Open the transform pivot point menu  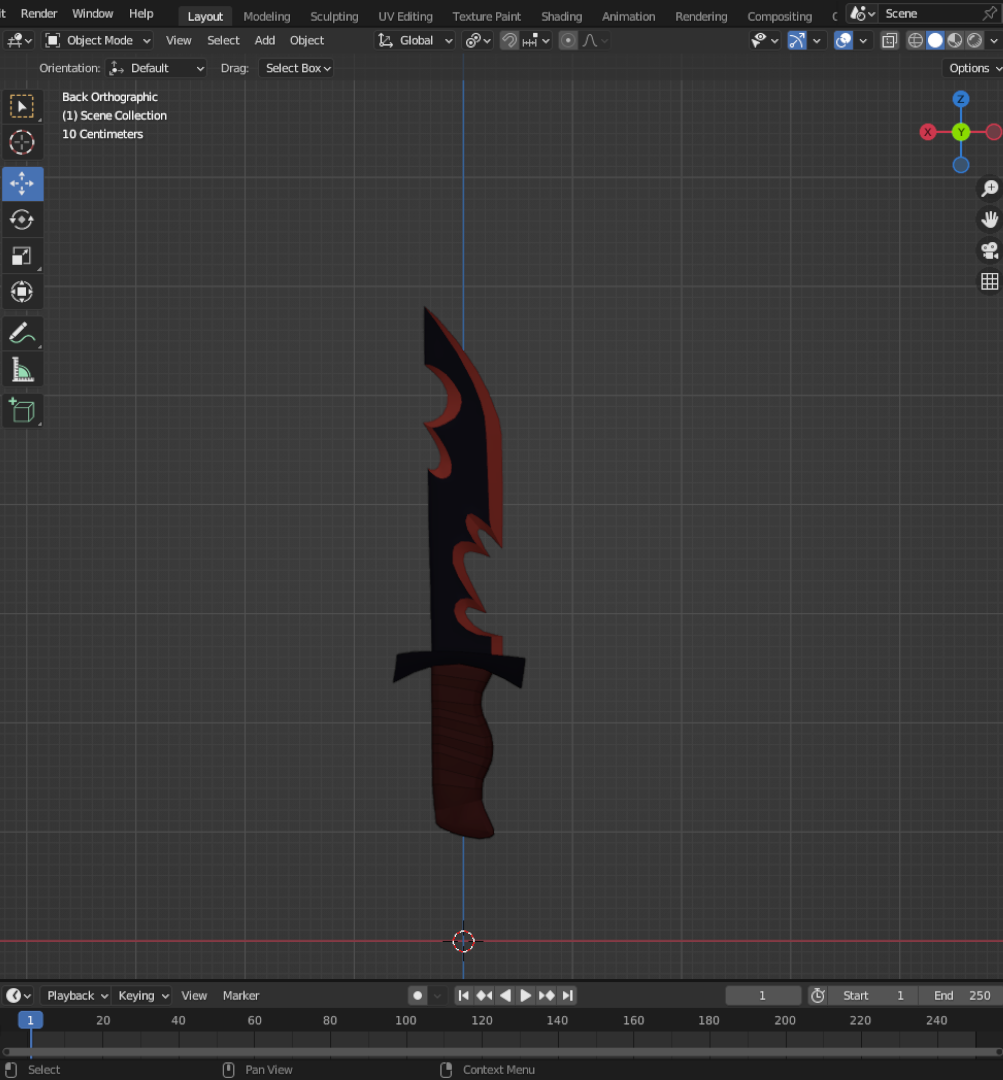[477, 41]
